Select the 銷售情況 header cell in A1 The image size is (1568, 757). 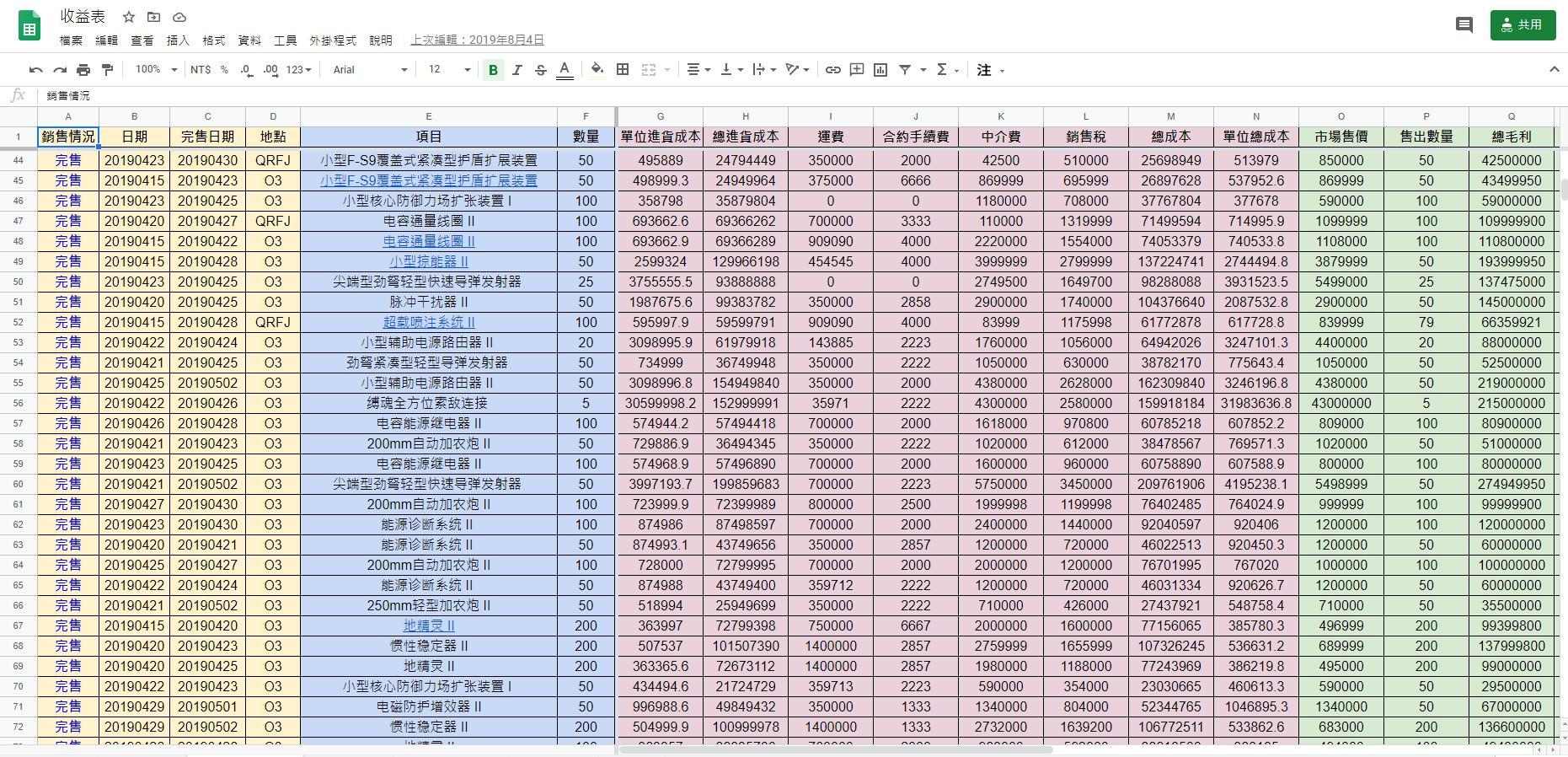pos(68,137)
